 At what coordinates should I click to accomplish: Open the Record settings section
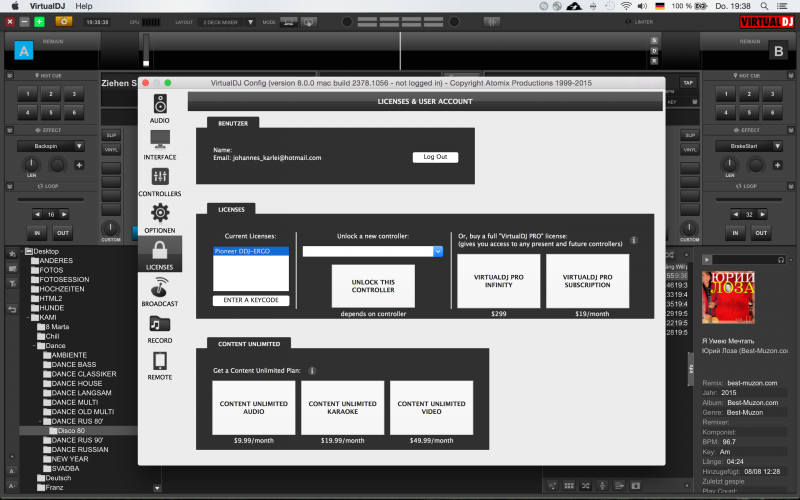click(x=160, y=329)
